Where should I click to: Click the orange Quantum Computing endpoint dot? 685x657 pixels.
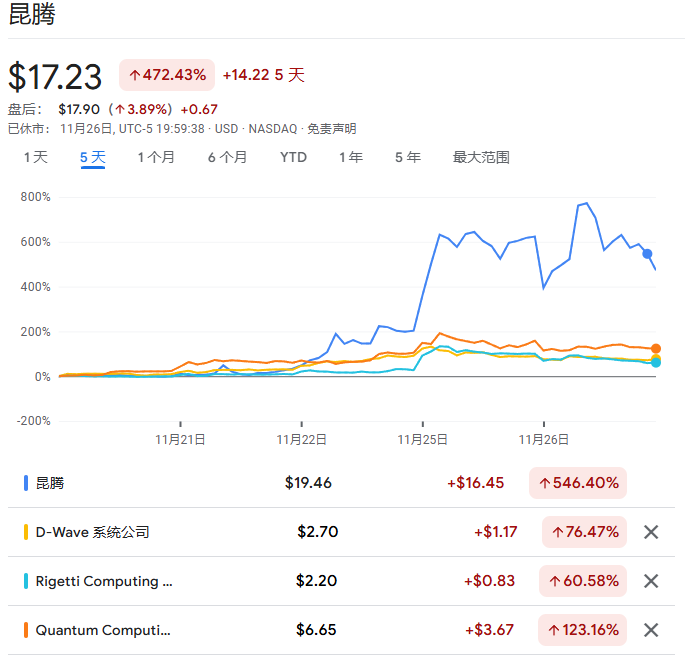(655, 349)
